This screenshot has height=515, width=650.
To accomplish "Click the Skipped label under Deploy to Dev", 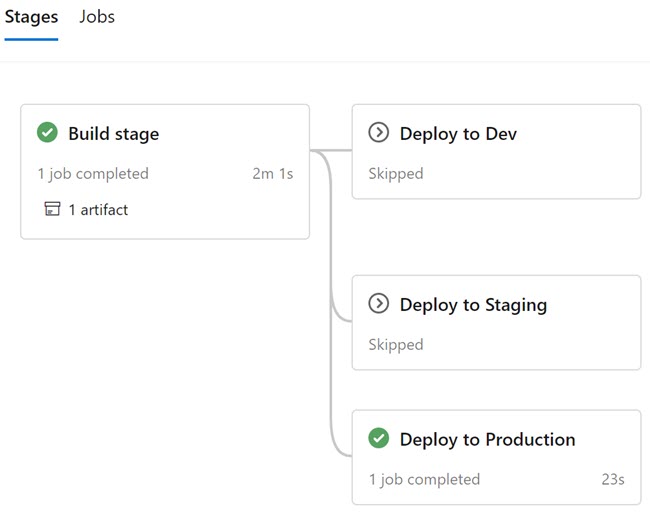I will [396, 174].
